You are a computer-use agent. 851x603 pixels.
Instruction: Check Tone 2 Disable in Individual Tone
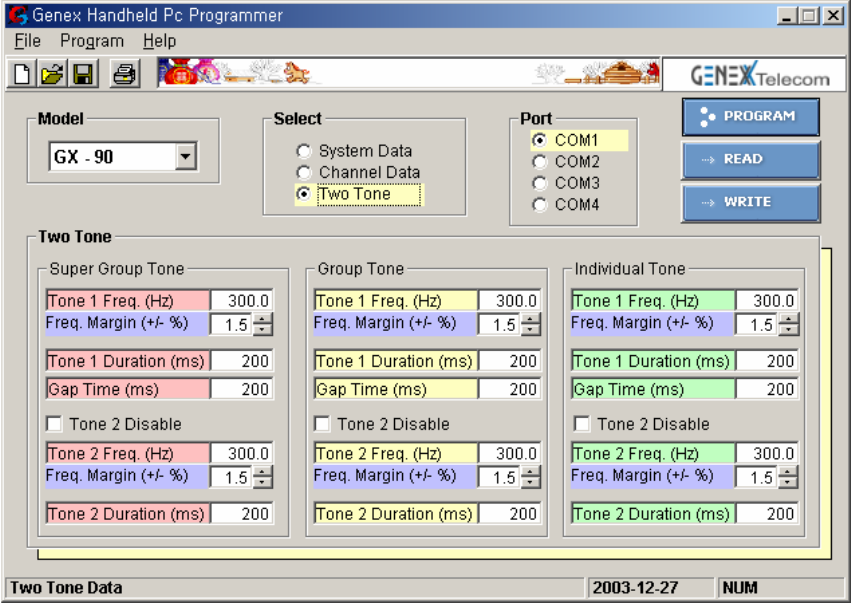(x=582, y=423)
